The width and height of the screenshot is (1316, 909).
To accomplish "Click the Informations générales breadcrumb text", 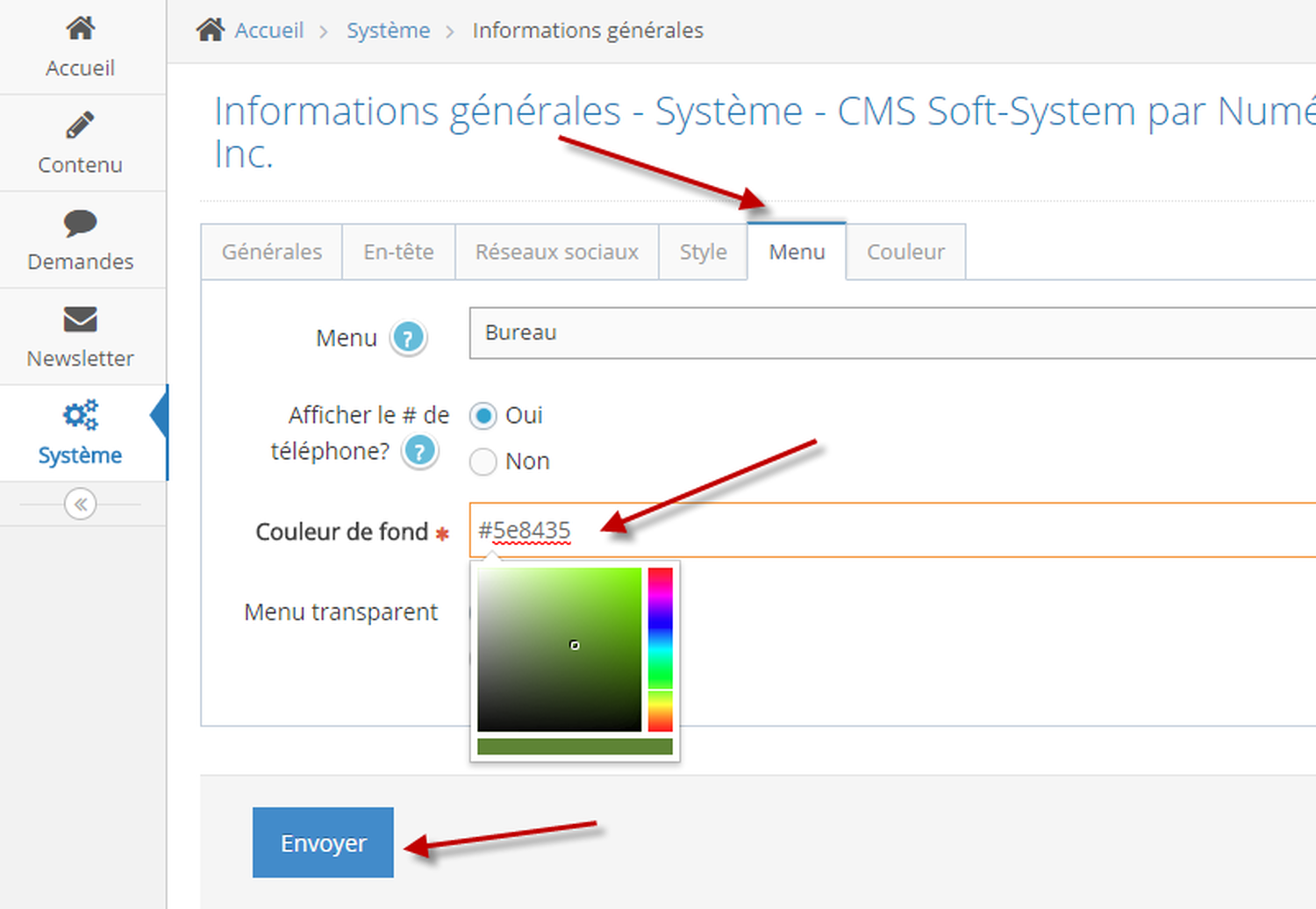I will point(588,31).
